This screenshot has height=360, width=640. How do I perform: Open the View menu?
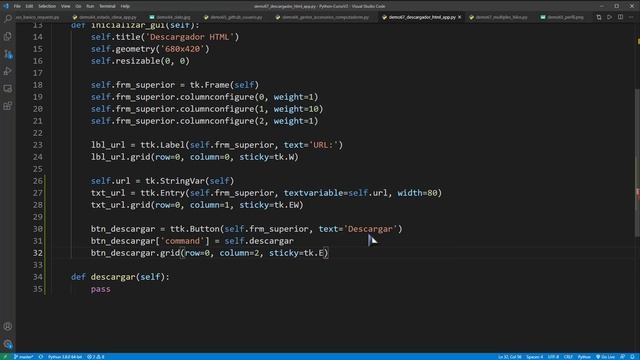tap(66, 6)
